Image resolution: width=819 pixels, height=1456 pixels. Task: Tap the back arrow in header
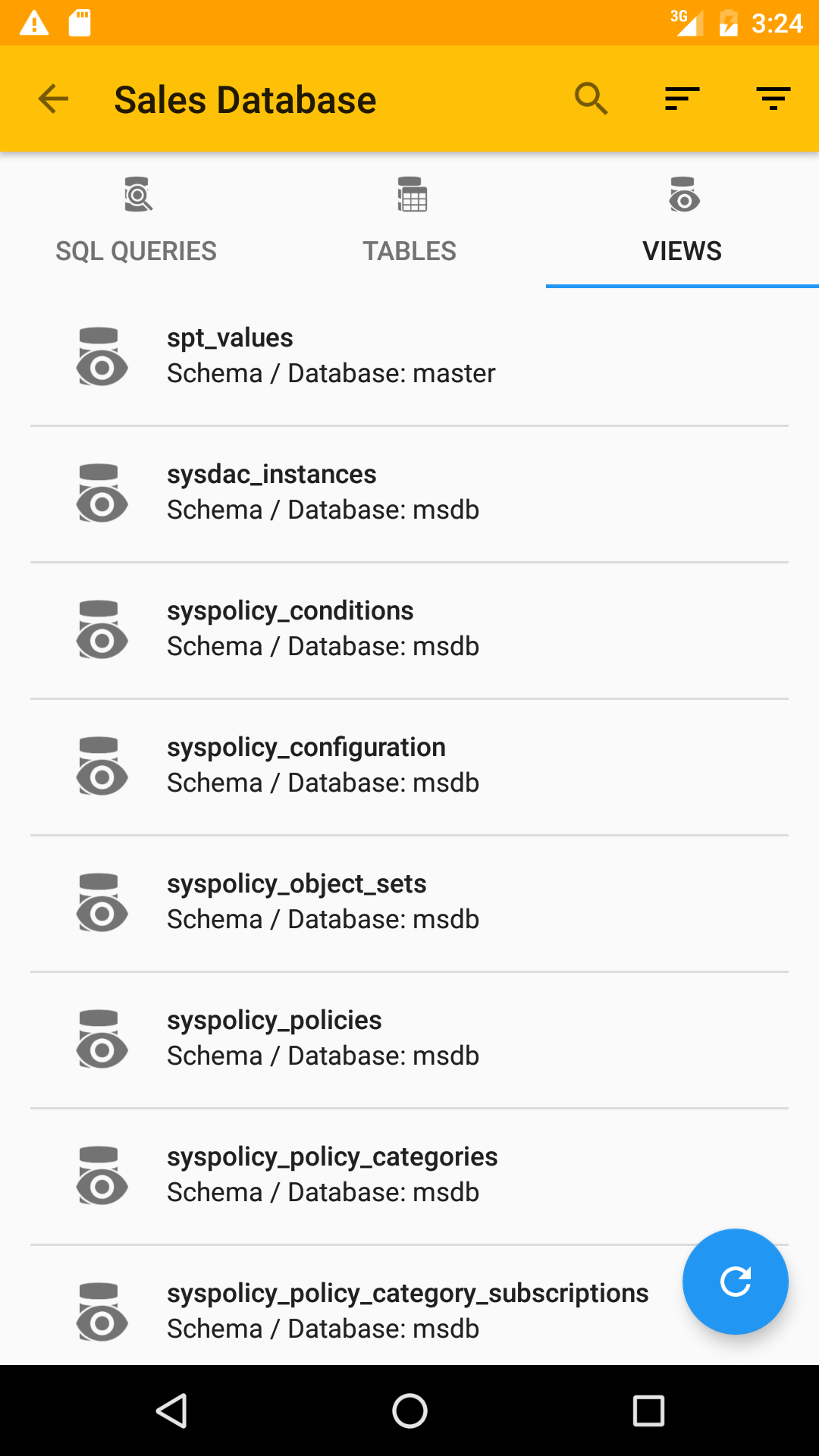[53, 99]
